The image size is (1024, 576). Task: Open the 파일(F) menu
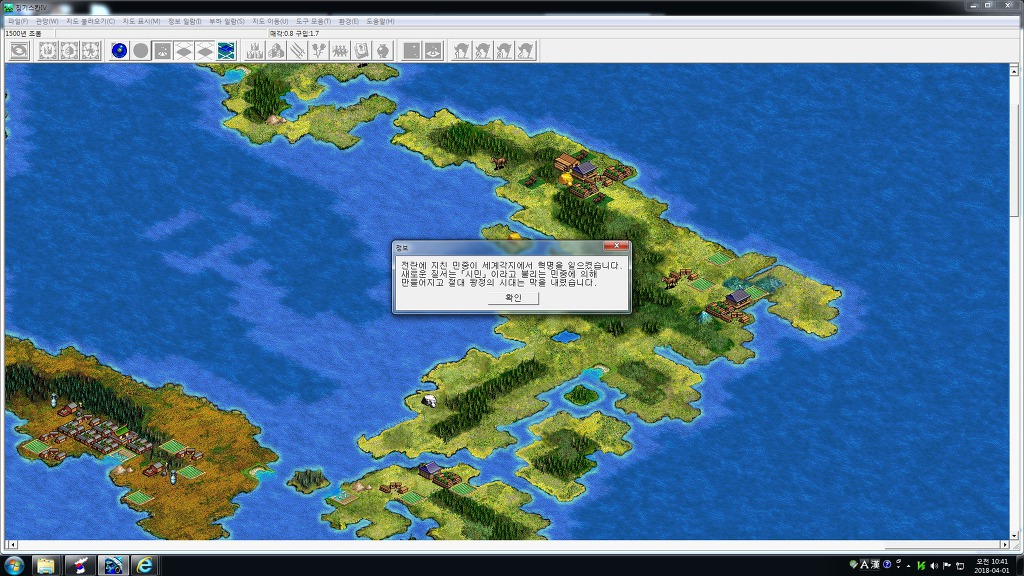click(17, 21)
